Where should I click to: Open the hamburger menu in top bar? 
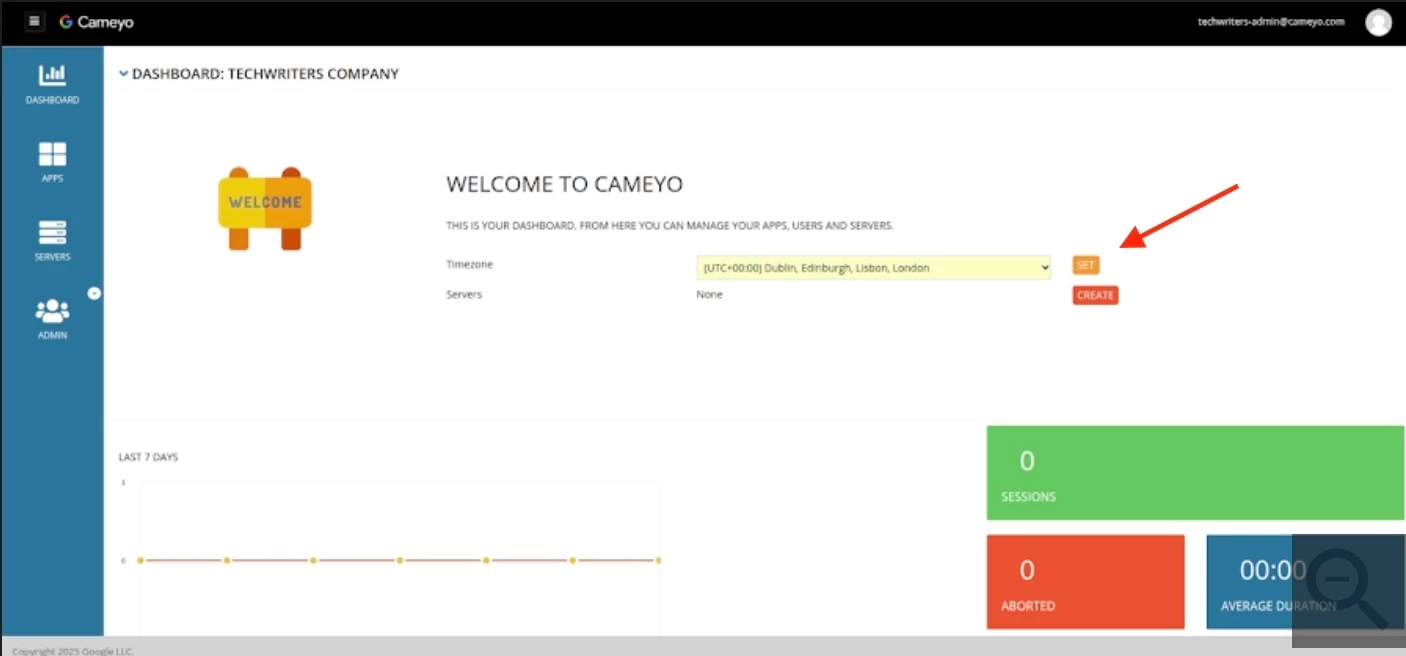tap(35, 21)
